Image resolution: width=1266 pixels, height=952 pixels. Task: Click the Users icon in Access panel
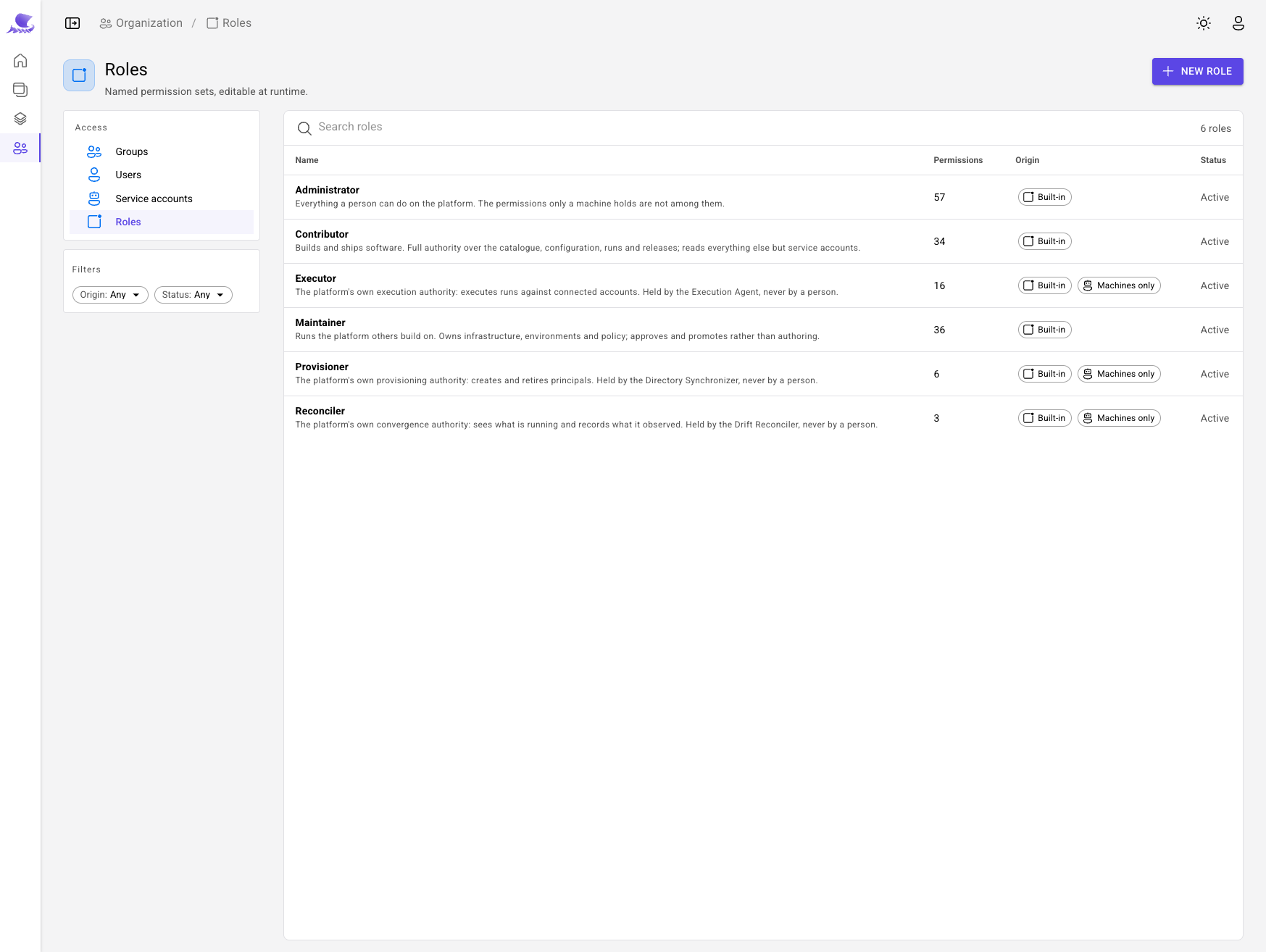point(94,175)
